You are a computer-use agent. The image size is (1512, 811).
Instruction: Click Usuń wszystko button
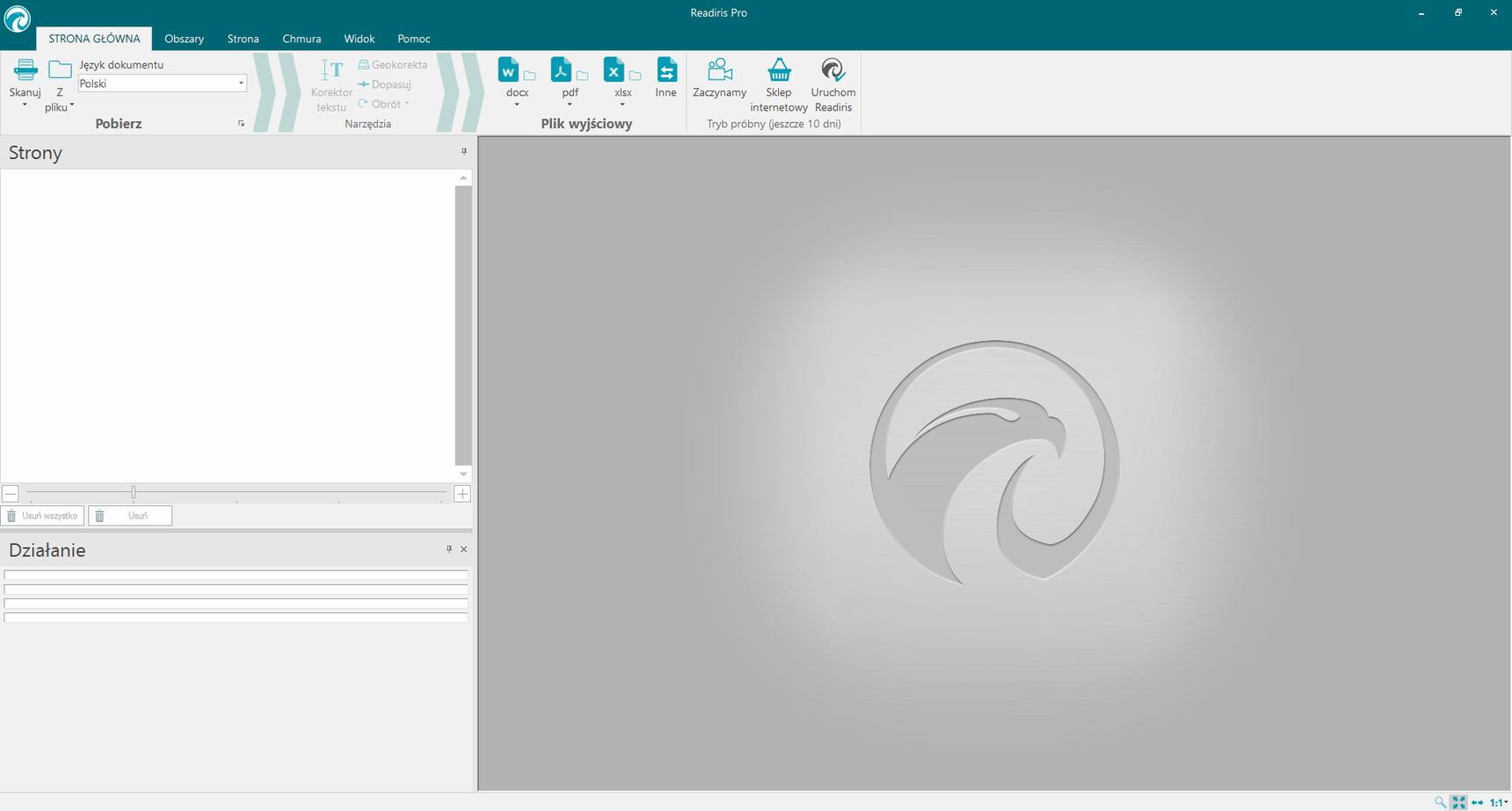point(43,516)
